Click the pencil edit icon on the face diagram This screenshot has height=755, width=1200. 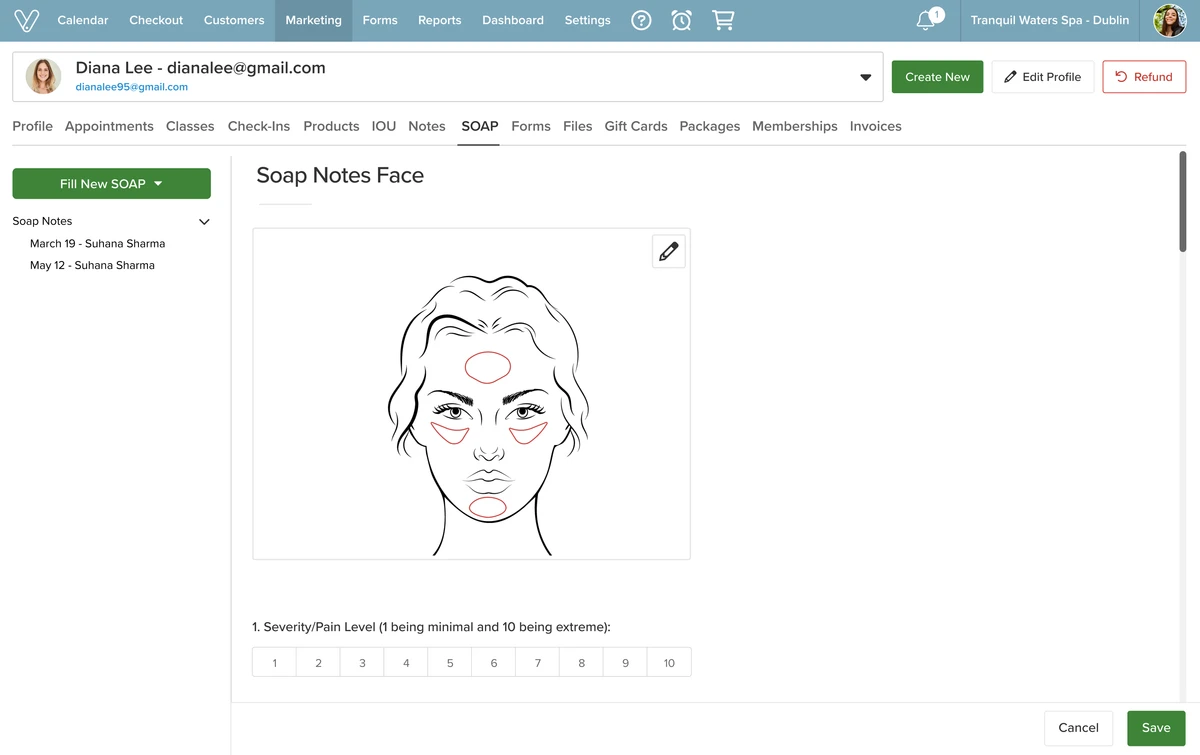669,251
